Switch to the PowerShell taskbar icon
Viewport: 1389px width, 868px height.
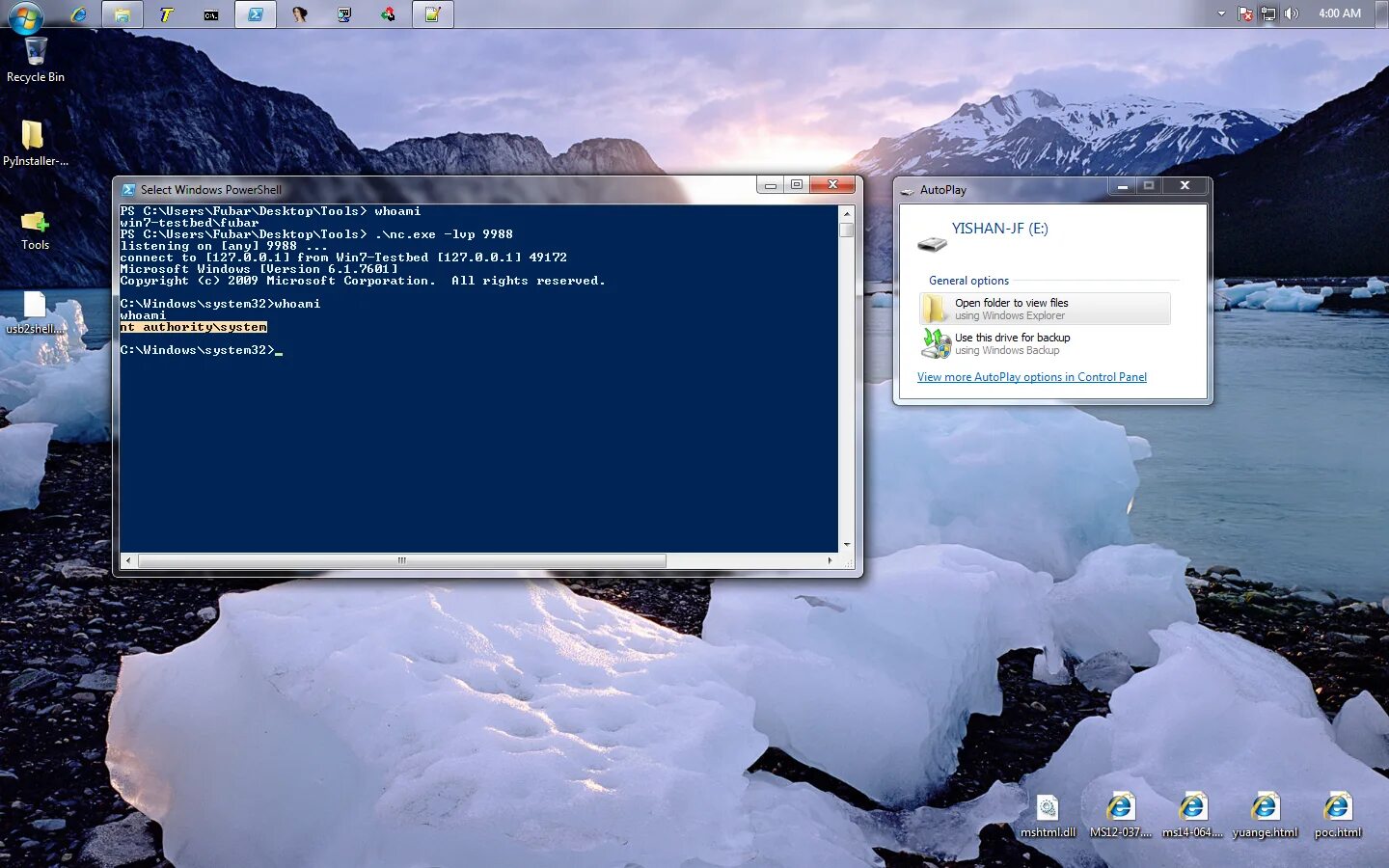click(x=256, y=14)
